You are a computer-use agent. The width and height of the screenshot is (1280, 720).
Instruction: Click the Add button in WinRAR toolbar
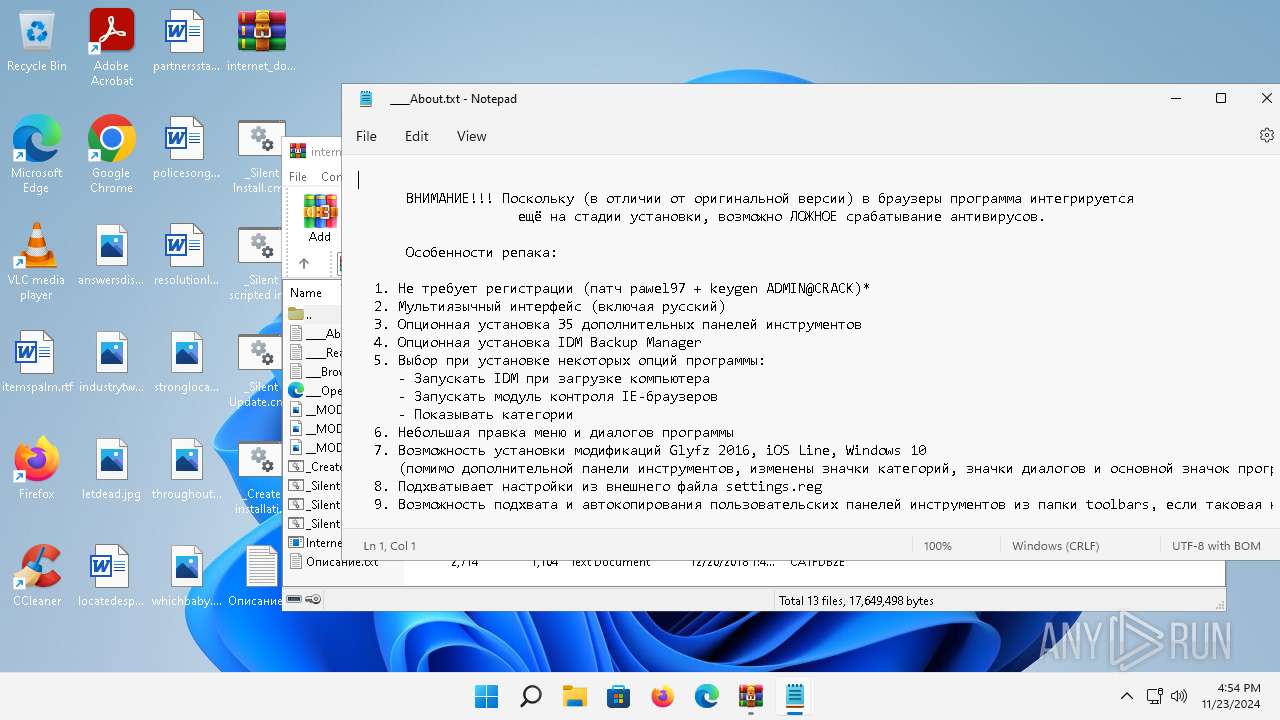coord(320,218)
